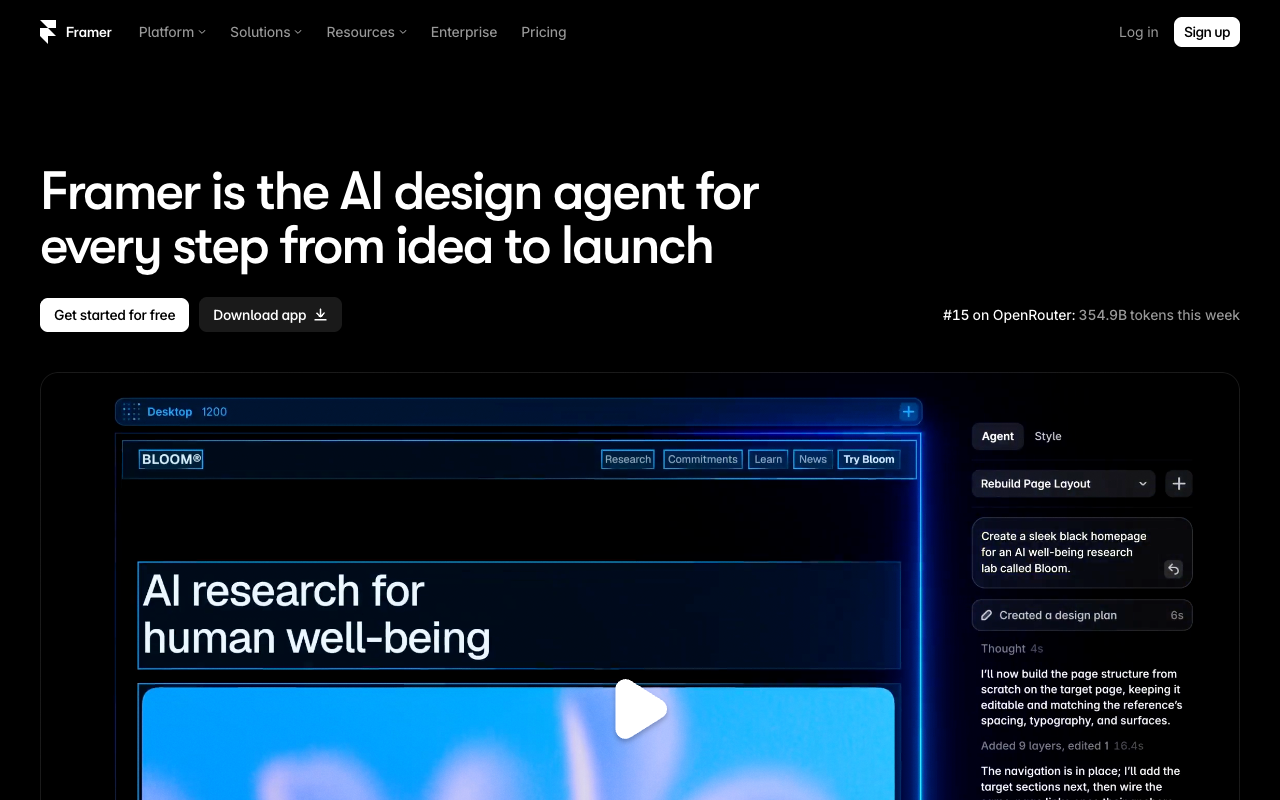This screenshot has width=1280, height=800.
Task: Go to the Enterprise page
Action: tap(464, 32)
